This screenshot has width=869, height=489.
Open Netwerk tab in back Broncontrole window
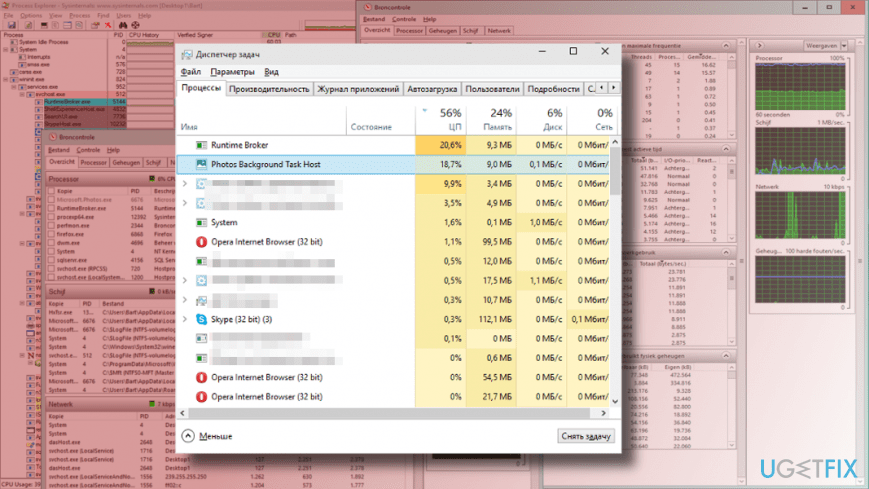(499, 31)
